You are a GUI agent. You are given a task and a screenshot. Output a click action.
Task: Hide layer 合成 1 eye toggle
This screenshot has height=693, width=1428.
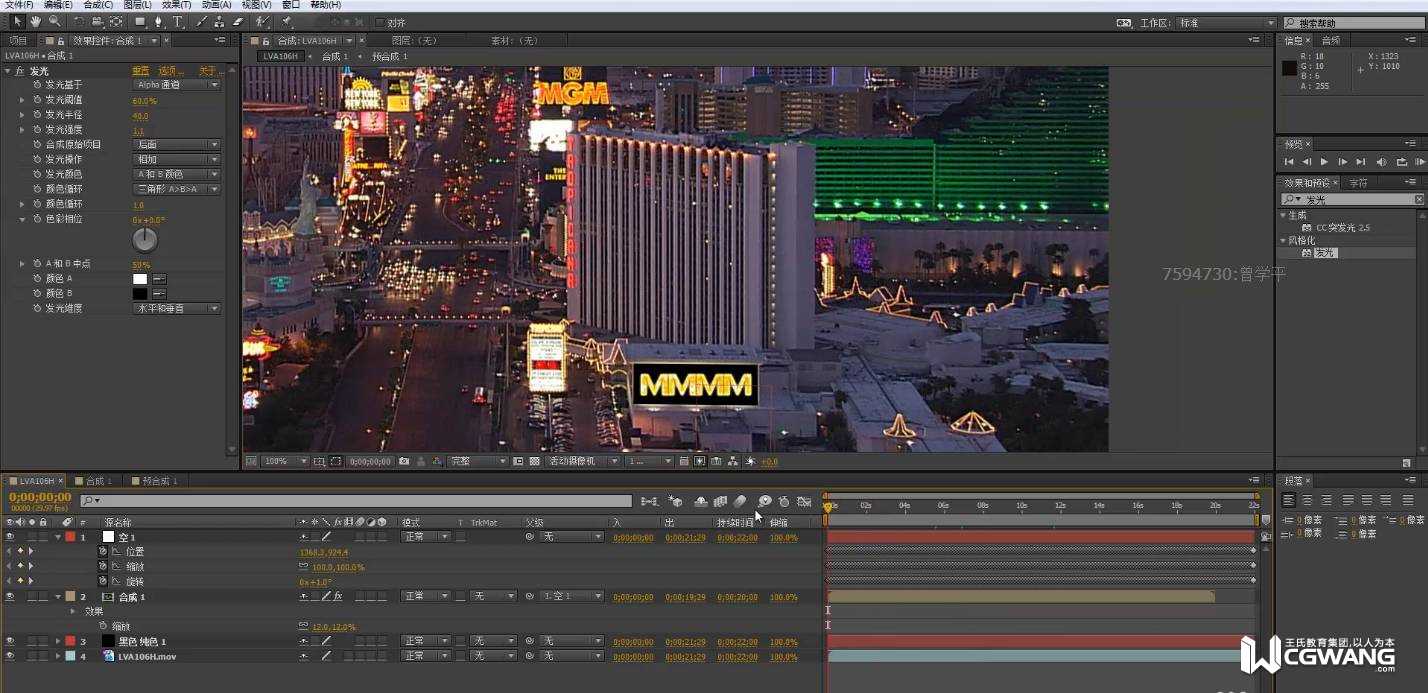(x=10, y=597)
